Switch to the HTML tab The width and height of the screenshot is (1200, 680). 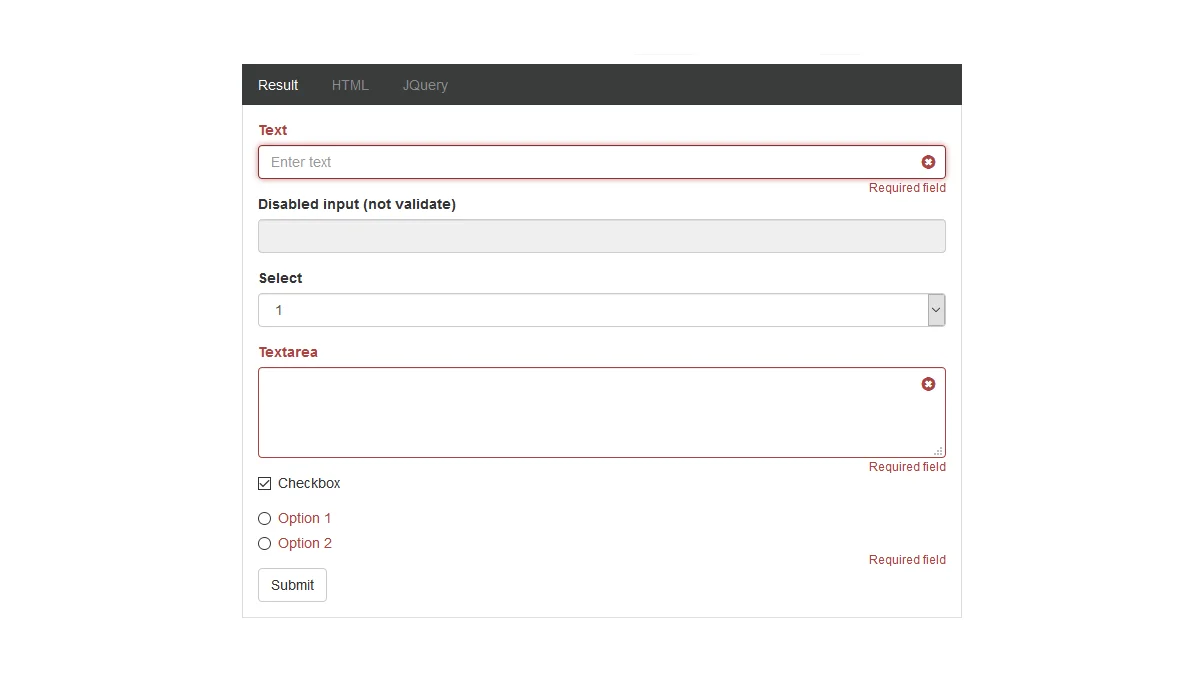point(350,85)
